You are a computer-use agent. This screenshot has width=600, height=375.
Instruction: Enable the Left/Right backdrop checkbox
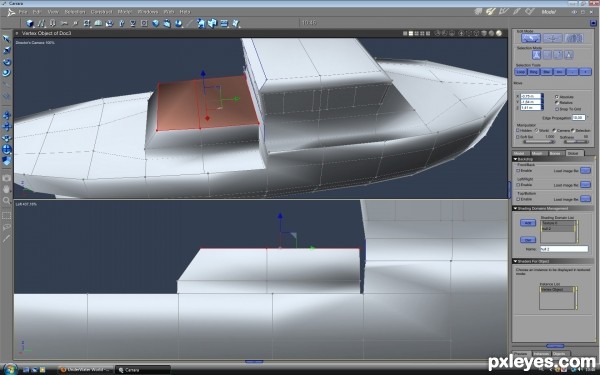pos(518,185)
